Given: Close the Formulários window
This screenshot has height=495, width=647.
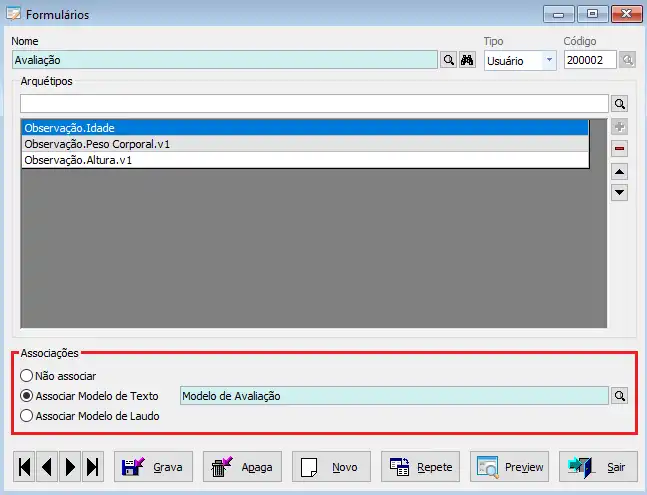Looking at the screenshot, I should tap(626, 14).
